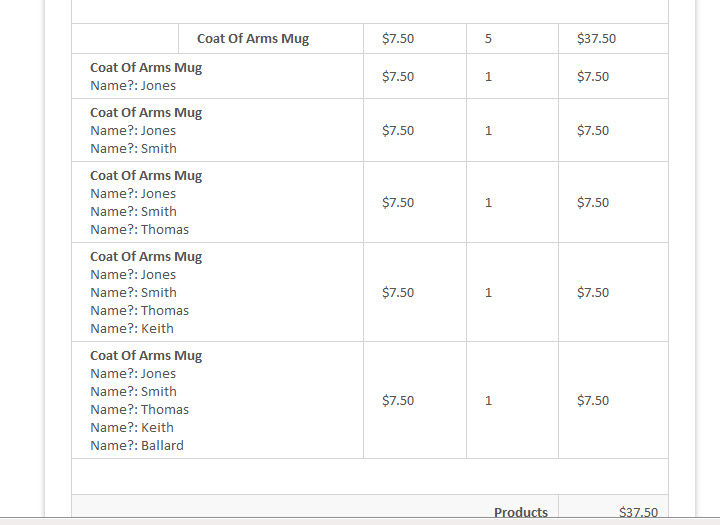
Task: Click the mug title in the five-name entry
Action: tap(146, 356)
